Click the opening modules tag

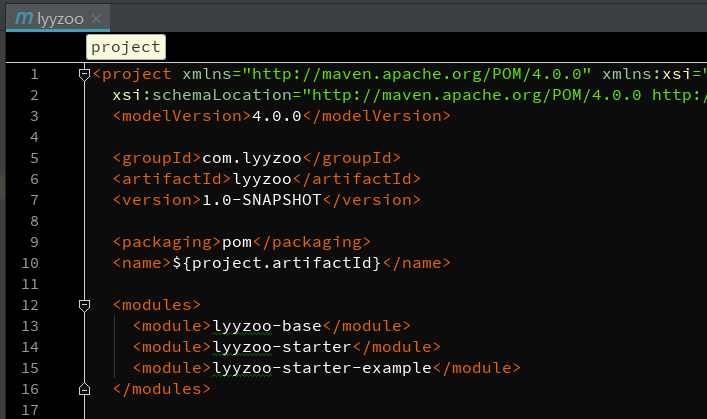[157, 305]
